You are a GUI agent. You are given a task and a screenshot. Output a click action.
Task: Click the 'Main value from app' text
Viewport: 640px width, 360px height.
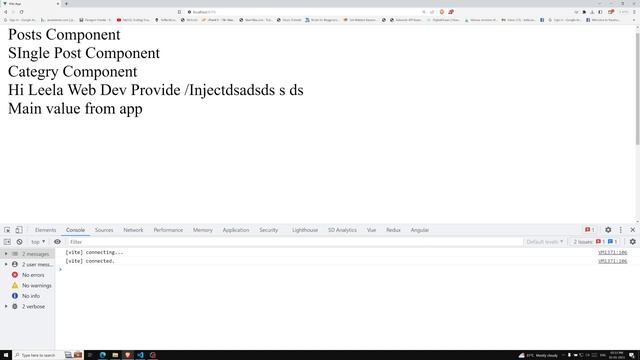pyautogui.click(x=76, y=109)
